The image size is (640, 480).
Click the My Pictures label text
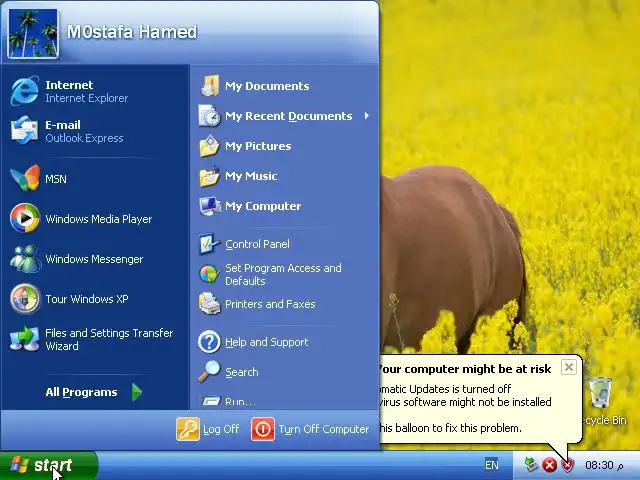(258, 146)
